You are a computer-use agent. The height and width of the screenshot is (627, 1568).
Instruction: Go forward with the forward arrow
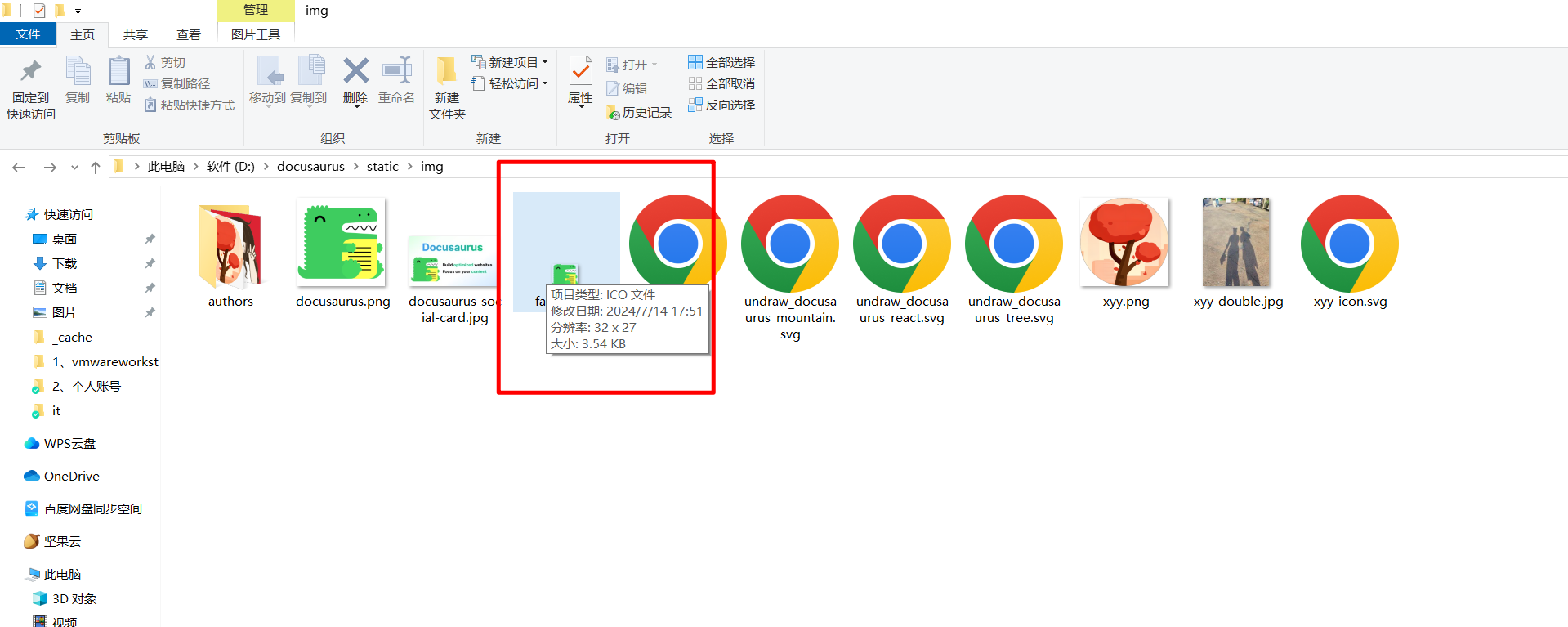point(50,167)
